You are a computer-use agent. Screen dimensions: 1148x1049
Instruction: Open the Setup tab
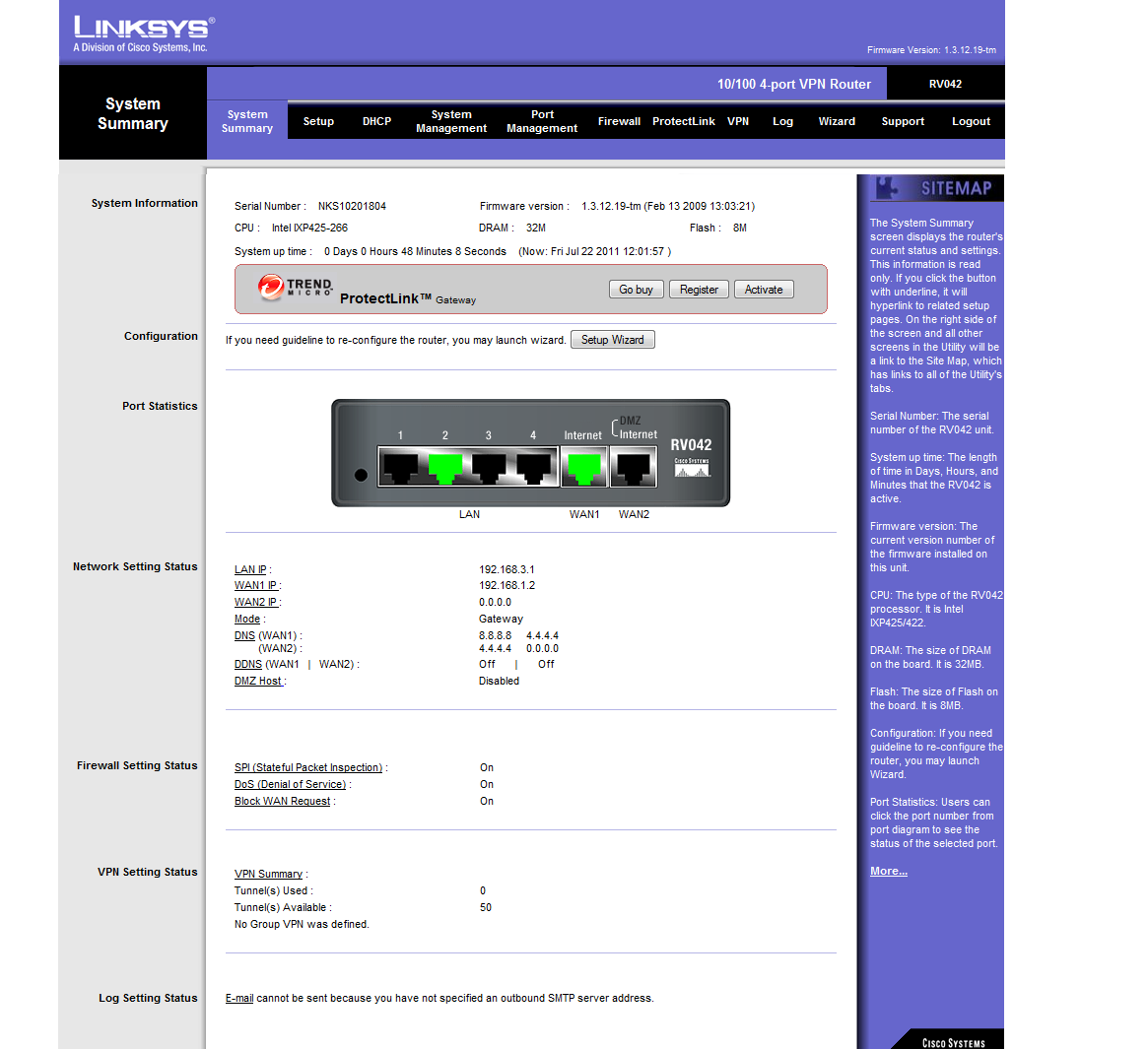point(318,121)
